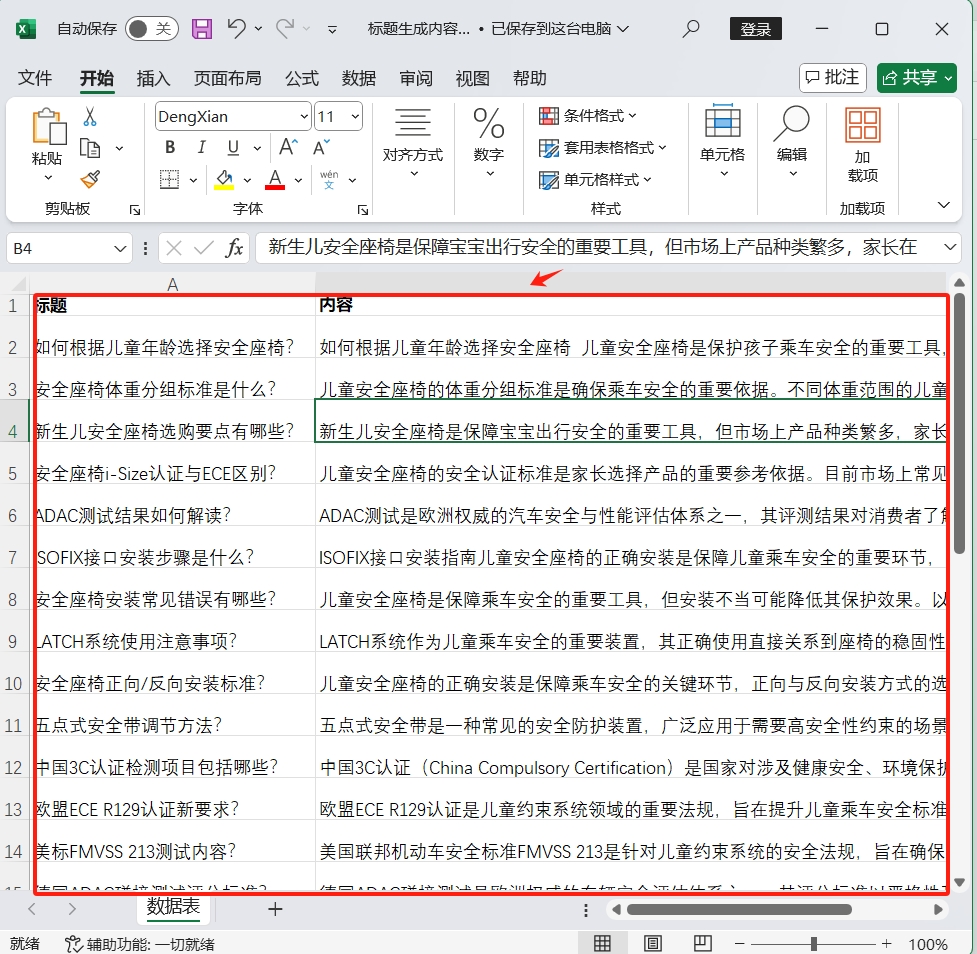Select the 数据表 sheet tab

pos(173,907)
